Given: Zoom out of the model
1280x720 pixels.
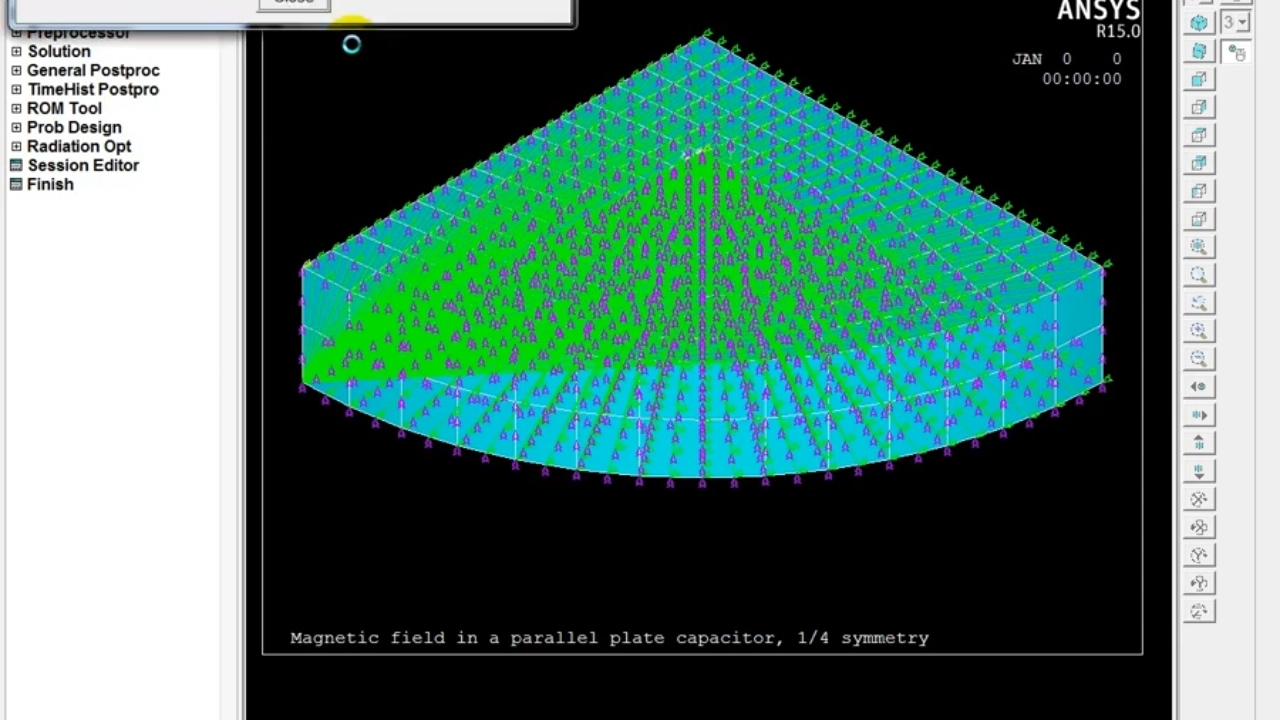Looking at the screenshot, I should click(x=1198, y=359).
